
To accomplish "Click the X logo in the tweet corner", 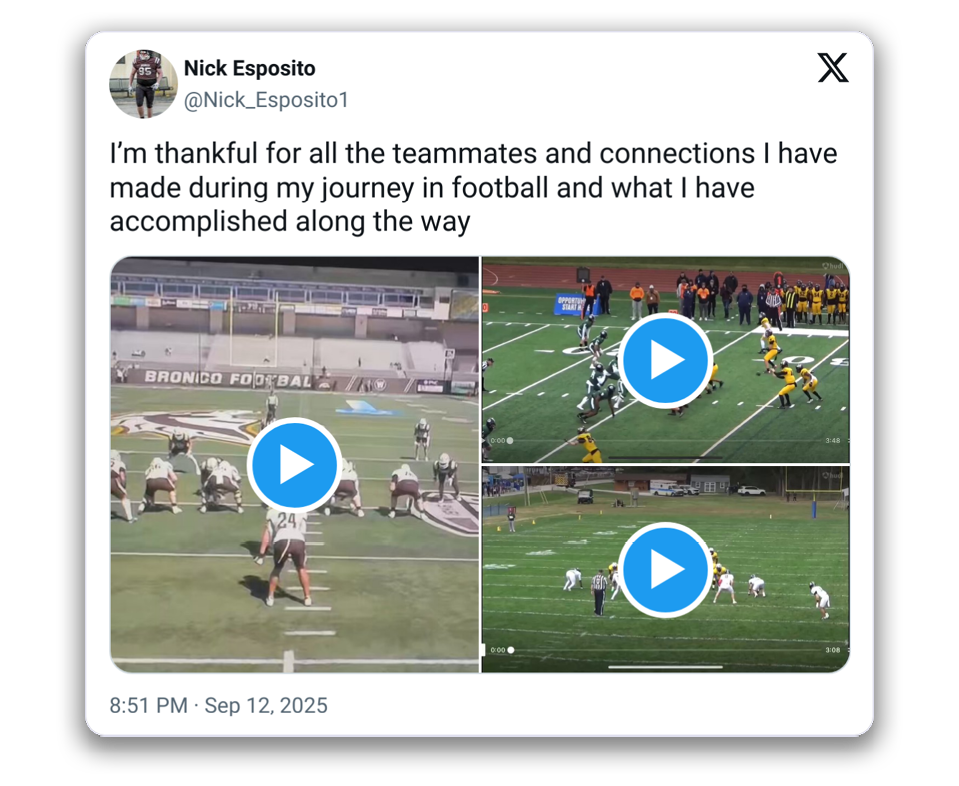I will [833, 67].
